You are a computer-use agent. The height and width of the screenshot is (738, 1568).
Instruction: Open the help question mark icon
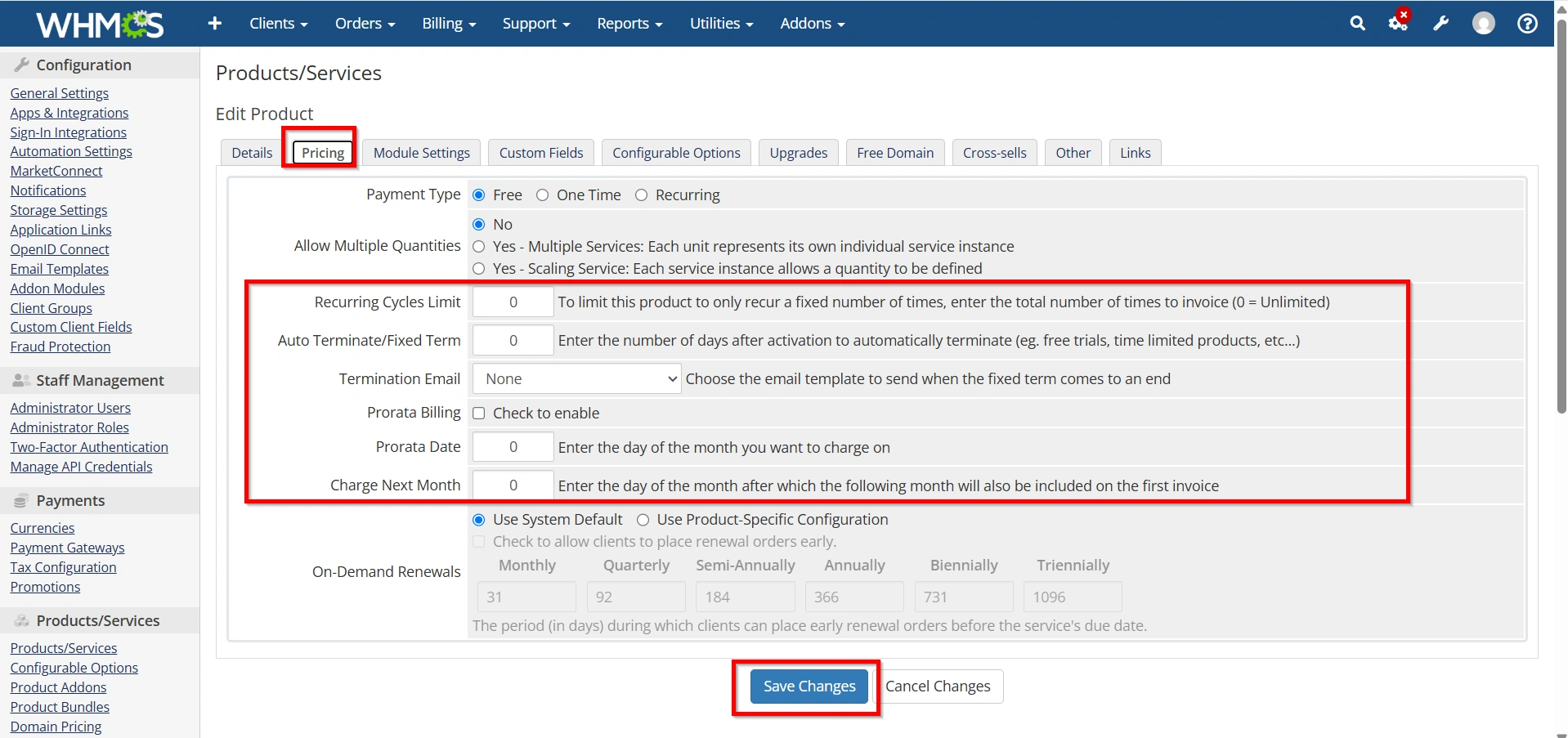click(1527, 24)
